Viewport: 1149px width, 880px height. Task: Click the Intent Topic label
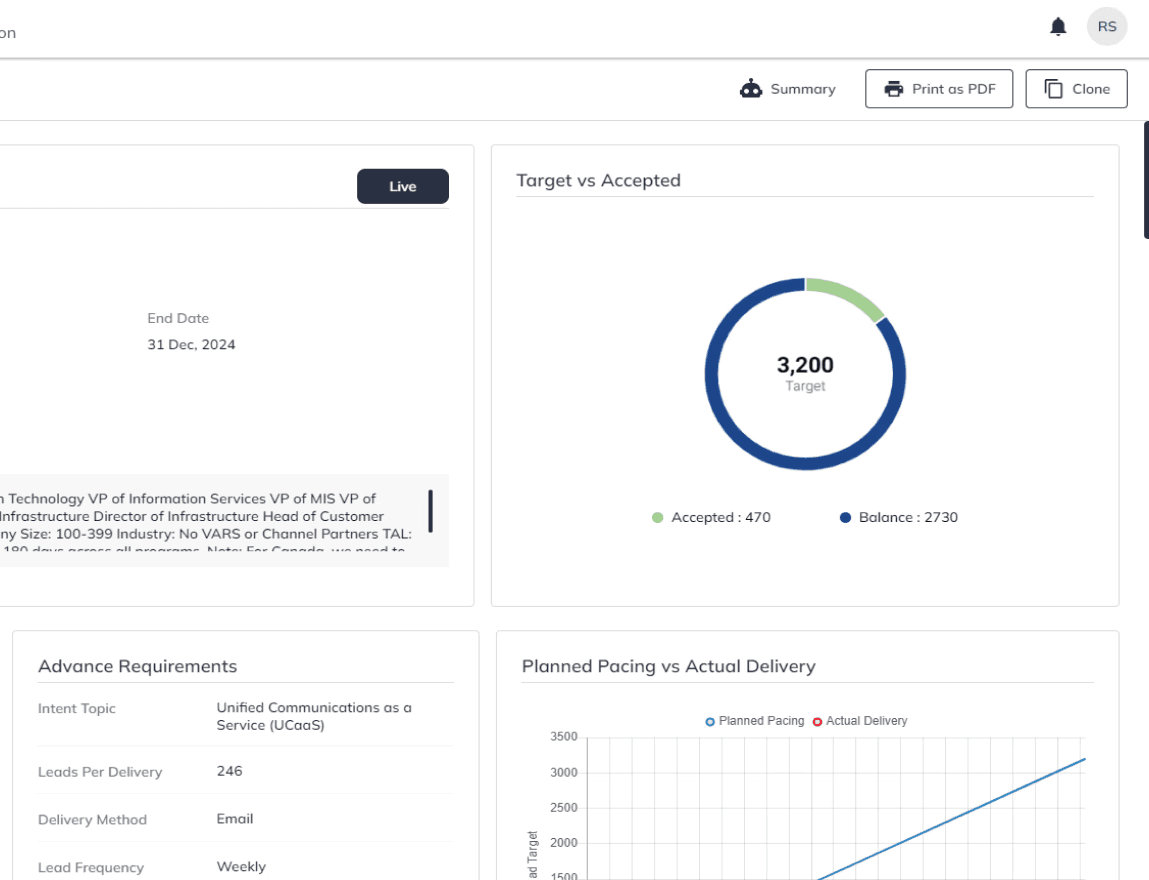click(77, 709)
